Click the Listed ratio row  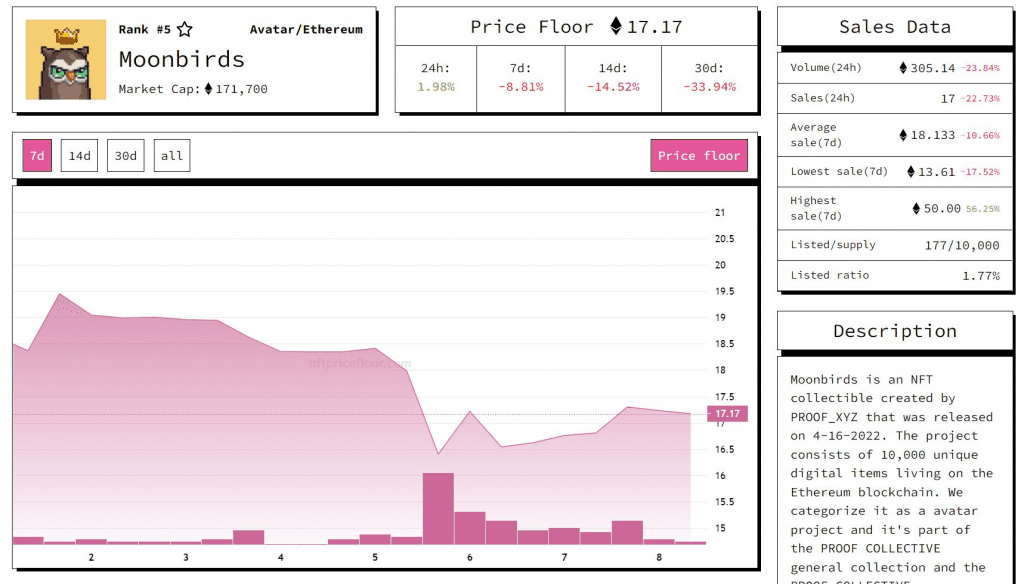coord(895,276)
